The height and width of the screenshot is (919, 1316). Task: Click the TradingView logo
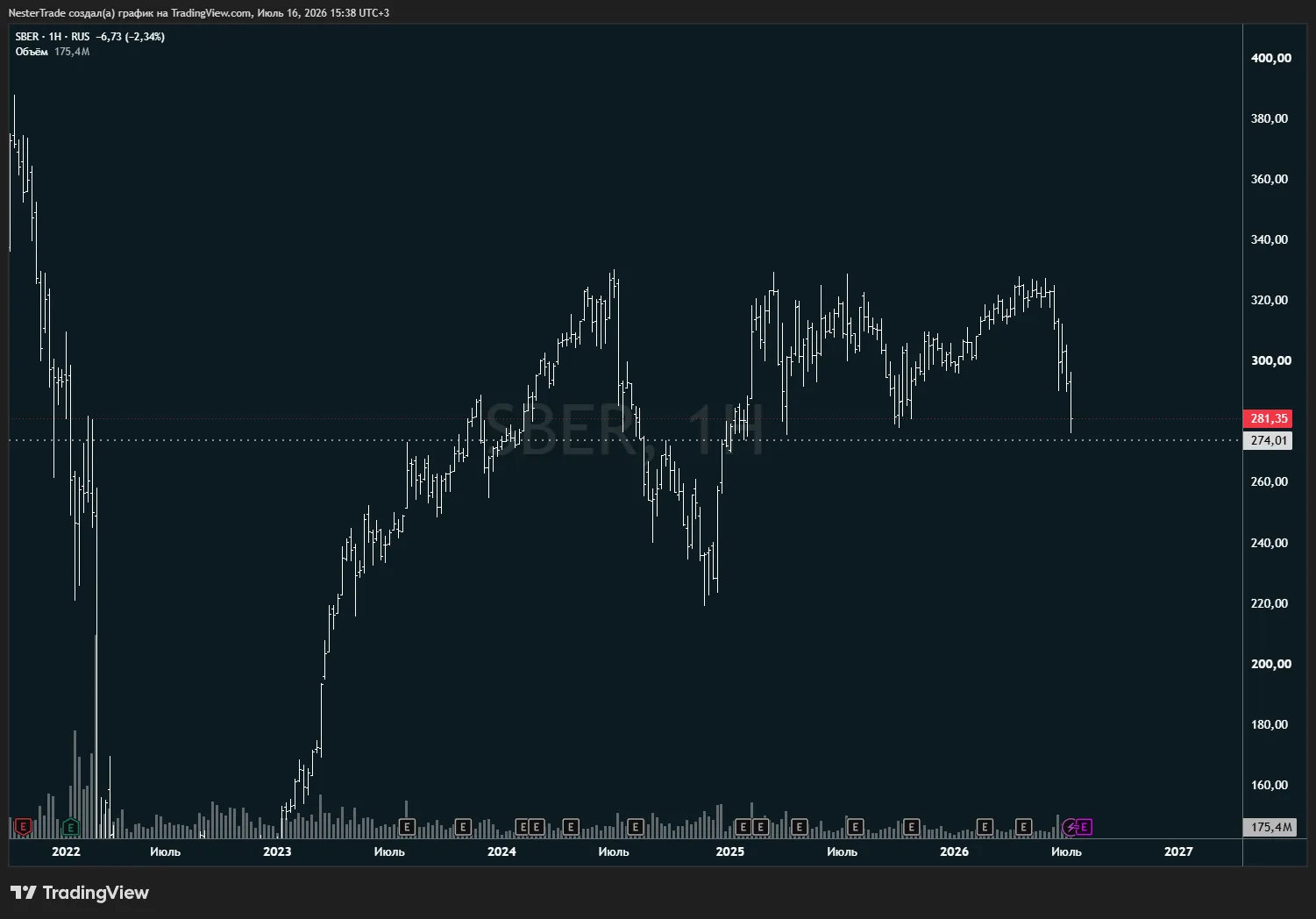click(80, 893)
